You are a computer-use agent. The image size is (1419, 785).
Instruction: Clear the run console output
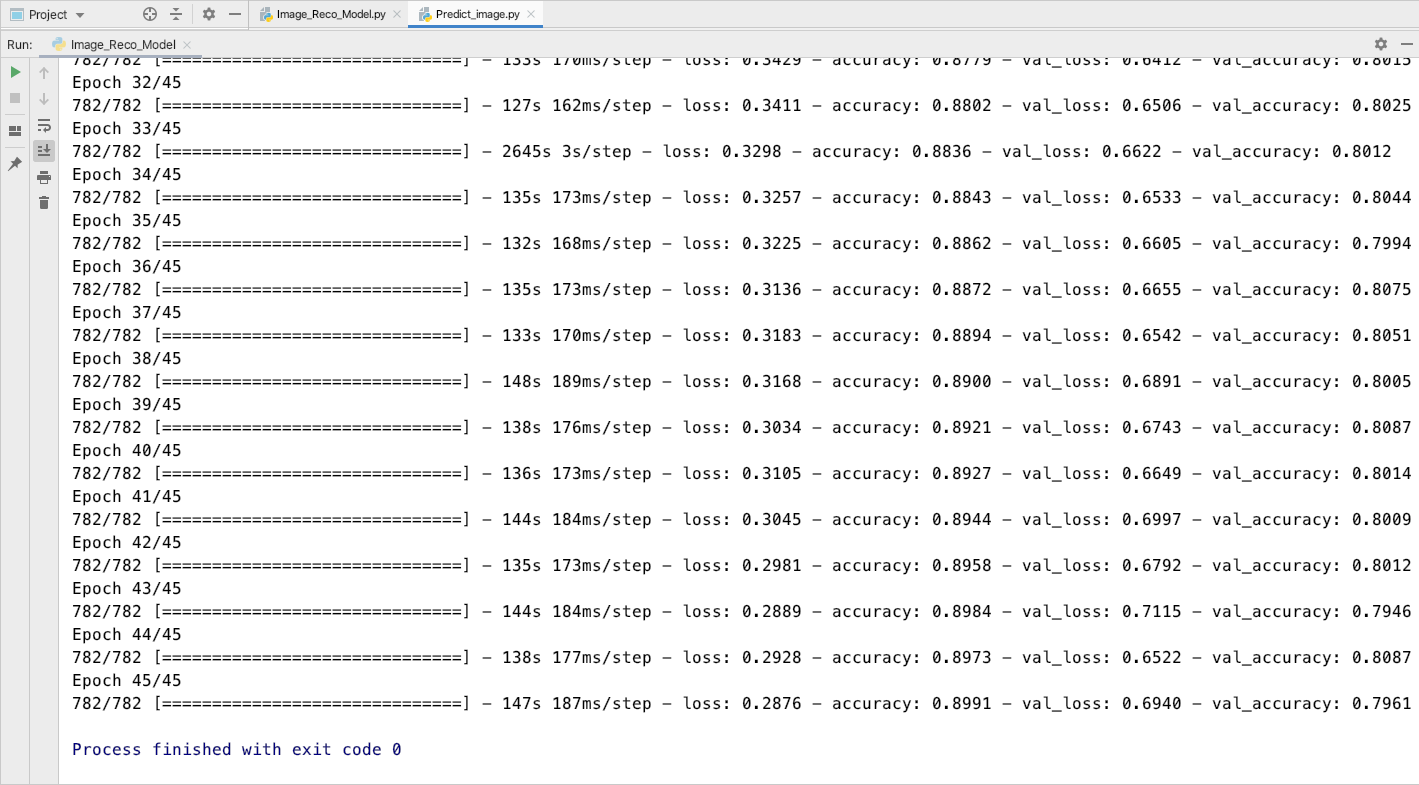coord(43,202)
